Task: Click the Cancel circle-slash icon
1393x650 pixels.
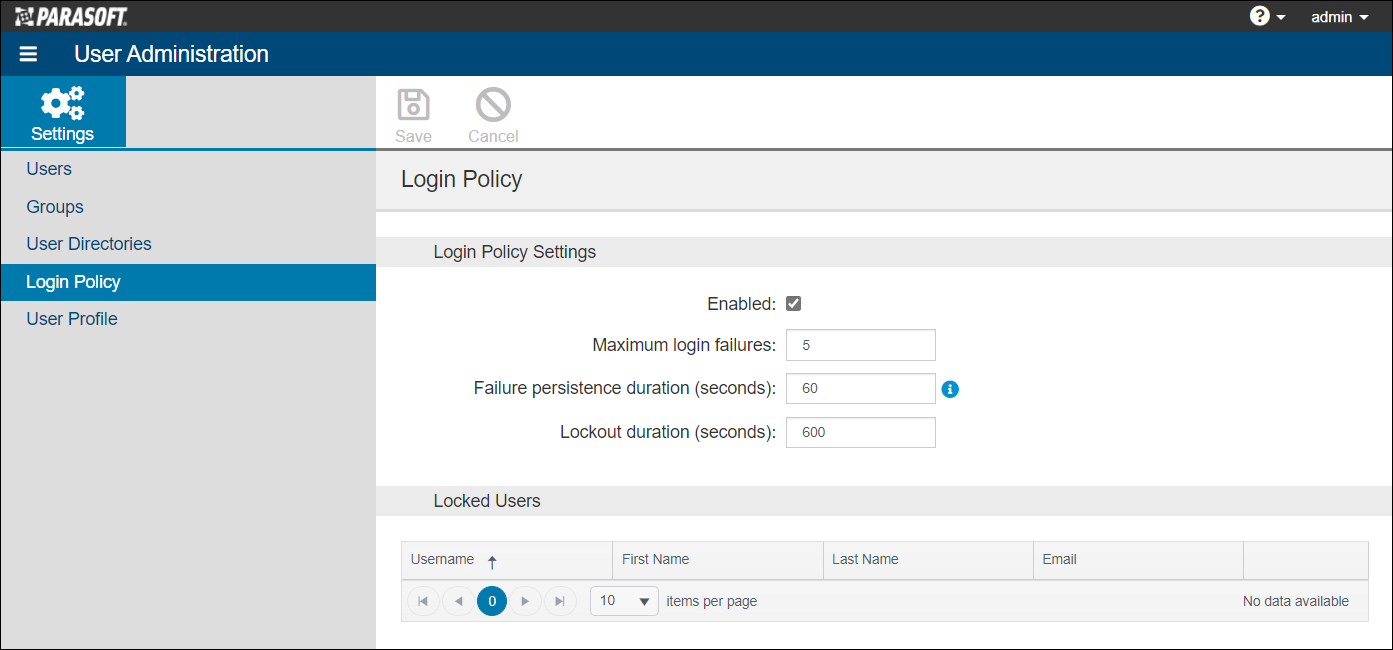Action: pyautogui.click(x=493, y=104)
